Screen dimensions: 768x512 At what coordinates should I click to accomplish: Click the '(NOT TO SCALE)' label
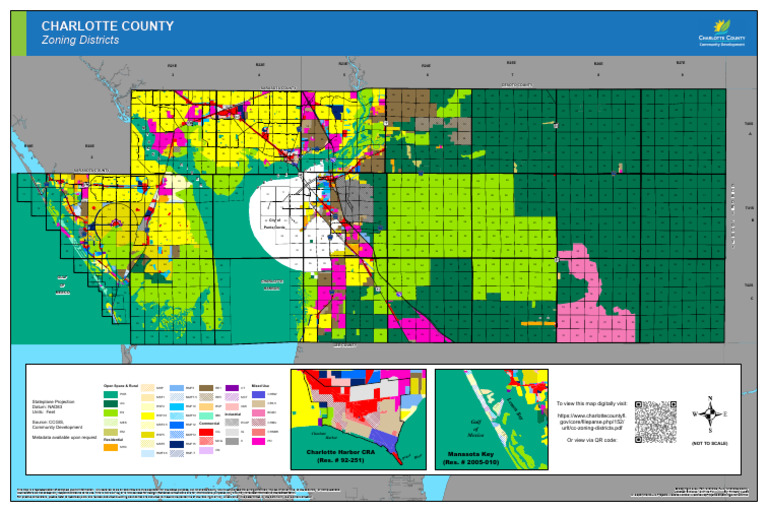click(x=710, y=443)
